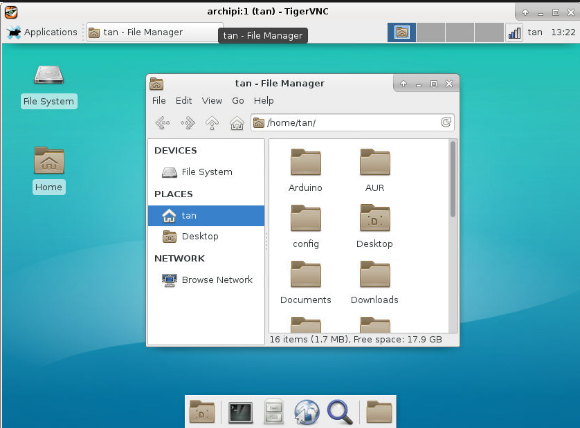Open the Go menu
580x428 pixels.
coord(238,101)
